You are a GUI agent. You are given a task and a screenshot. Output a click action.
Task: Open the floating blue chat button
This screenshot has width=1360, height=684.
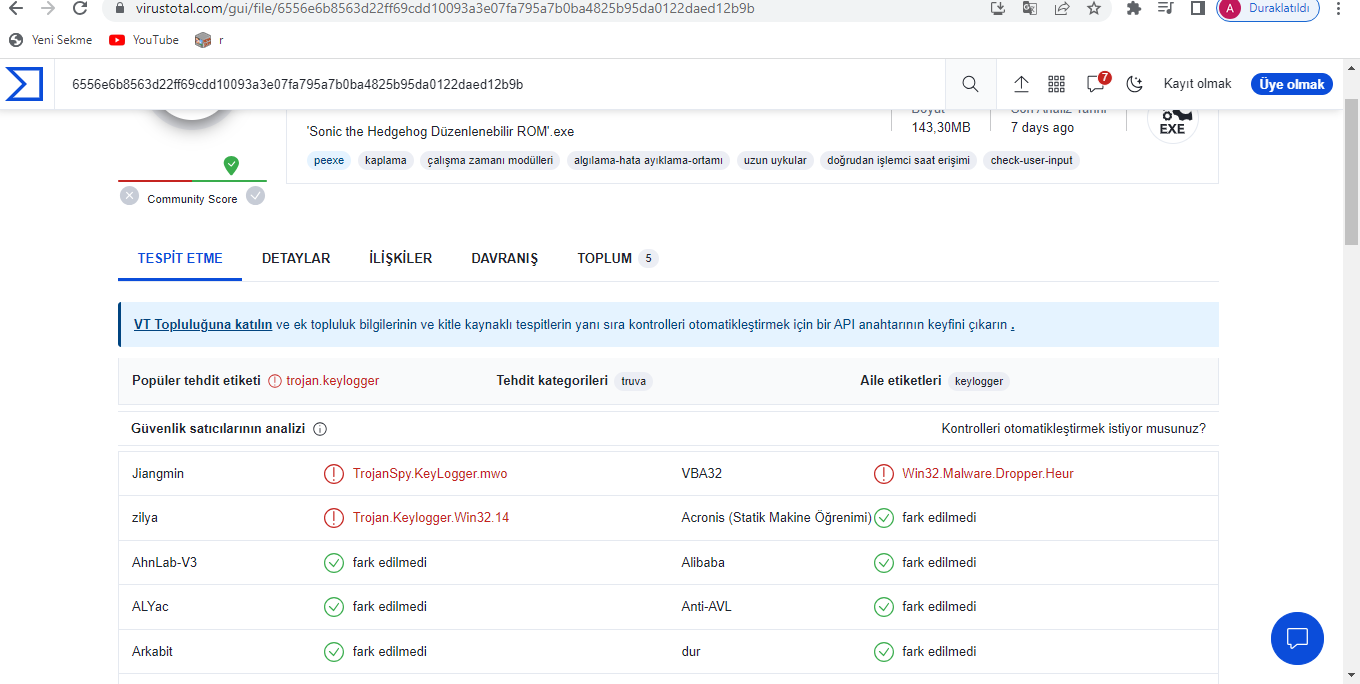point(1297,638)
